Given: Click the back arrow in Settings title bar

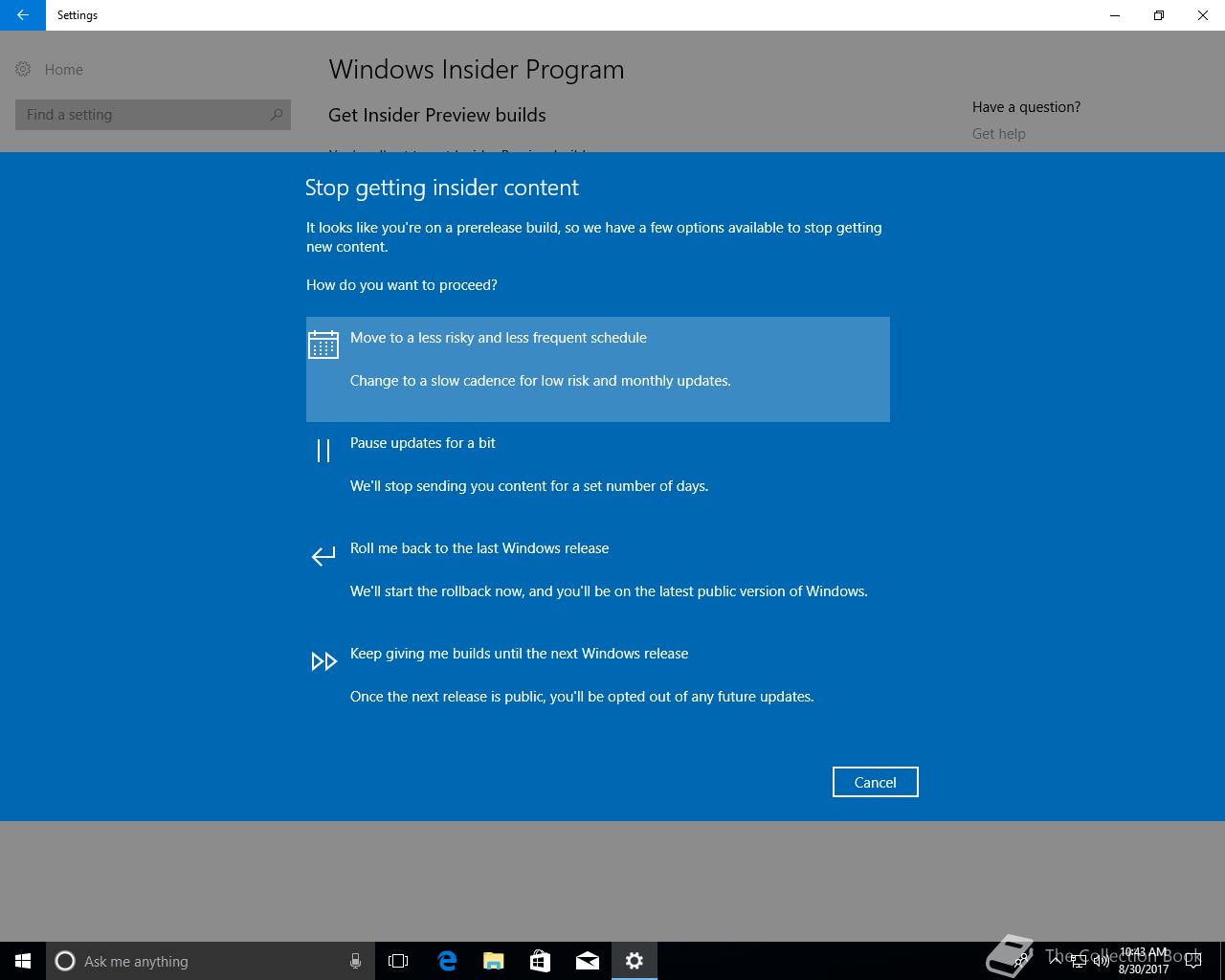Looking at the screenshot, I should click(23, 15).
